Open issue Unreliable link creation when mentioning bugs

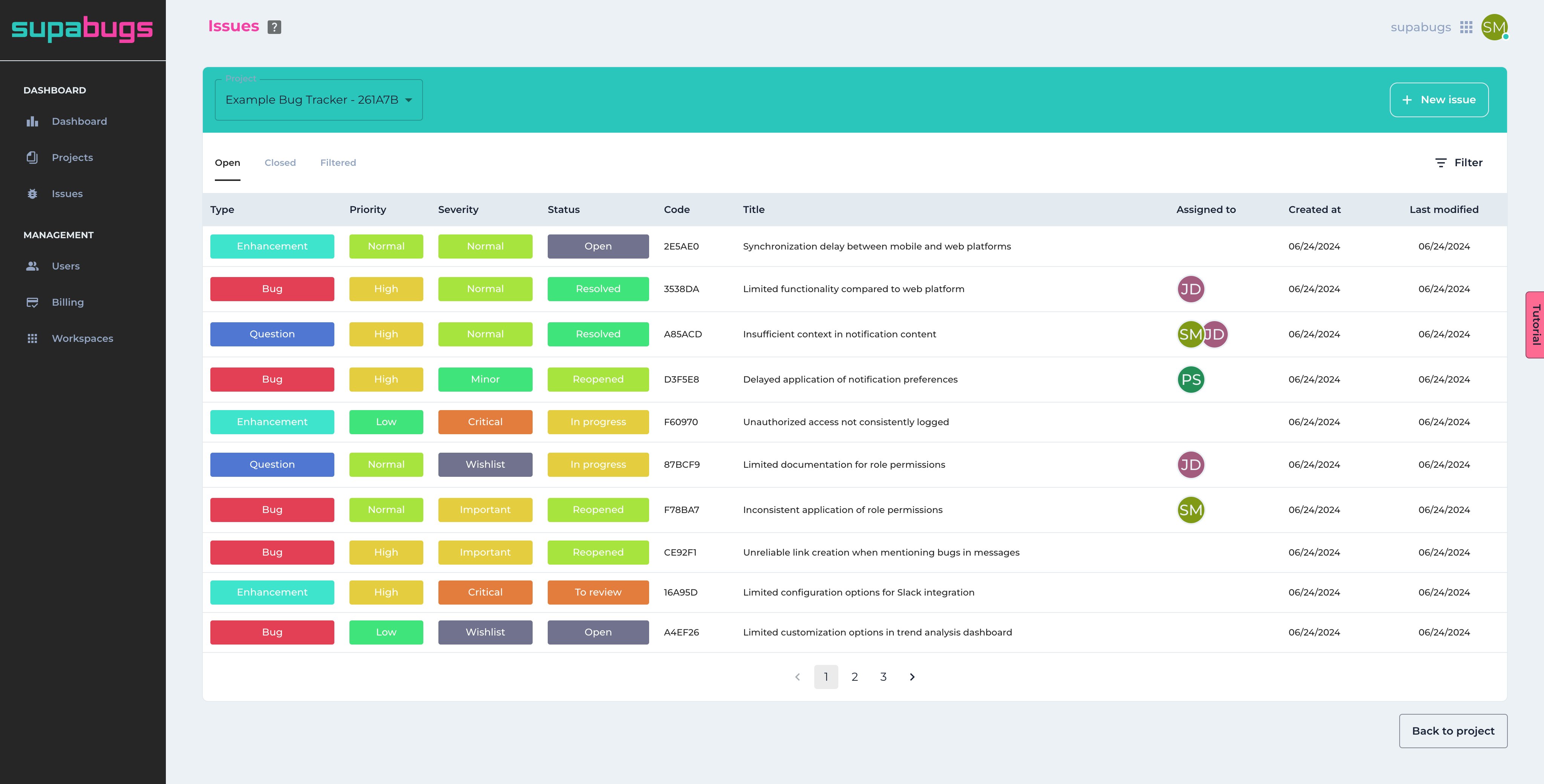pos(881,553)
